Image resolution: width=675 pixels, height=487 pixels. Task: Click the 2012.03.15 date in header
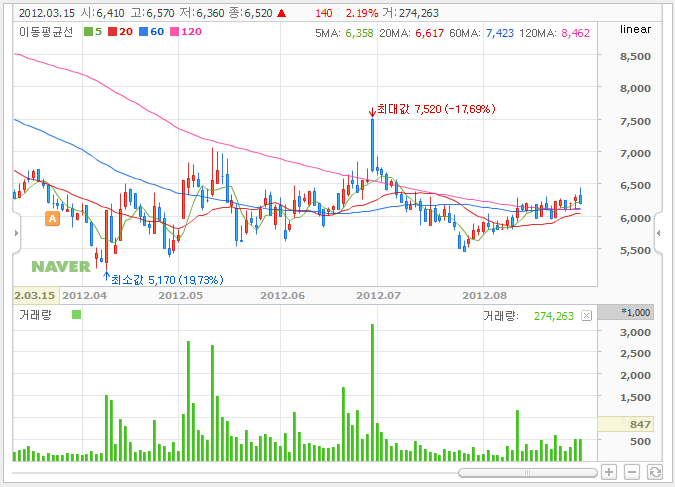tap(47, 13)
